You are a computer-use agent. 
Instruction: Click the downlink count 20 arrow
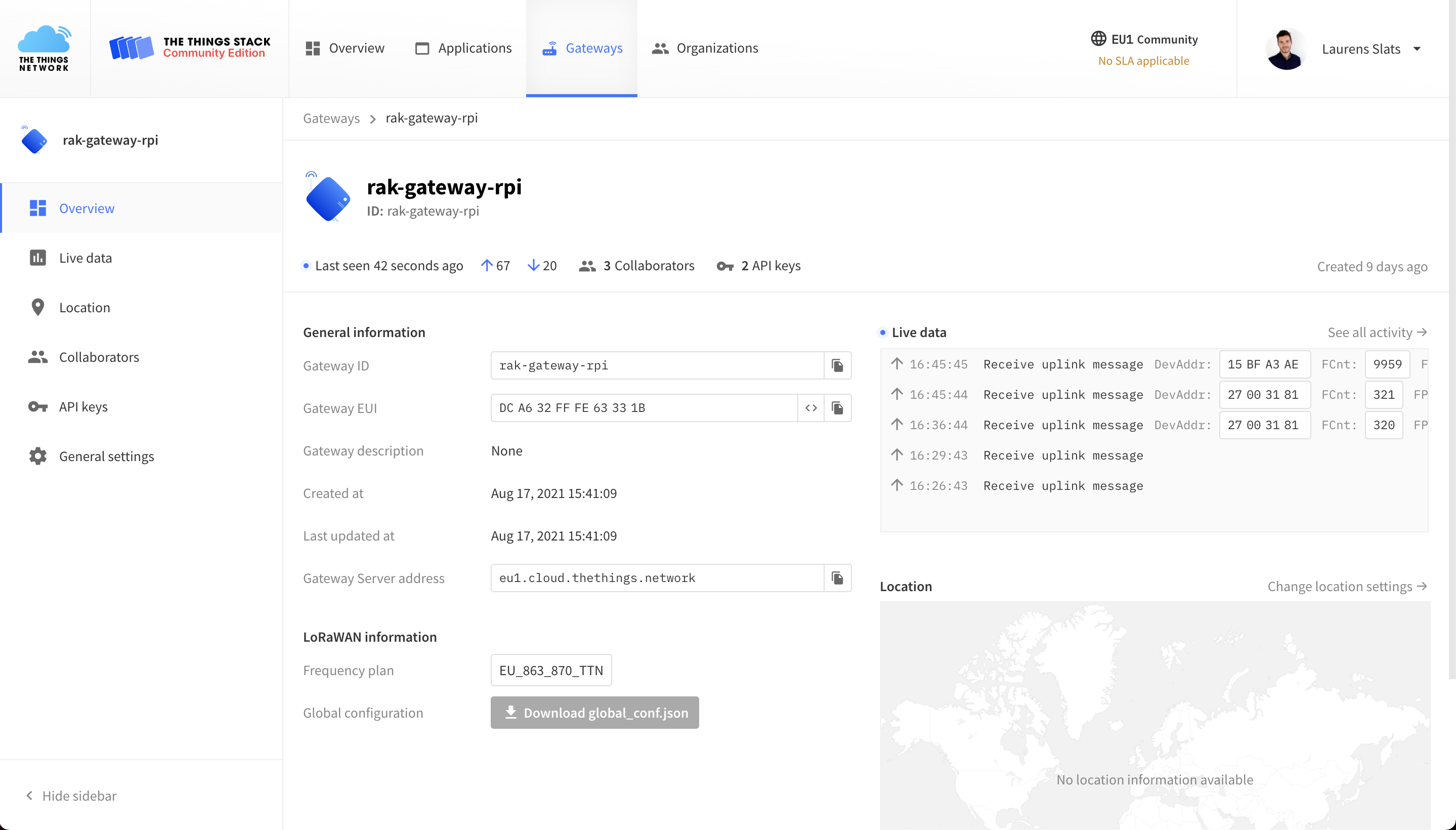[533, 266]
